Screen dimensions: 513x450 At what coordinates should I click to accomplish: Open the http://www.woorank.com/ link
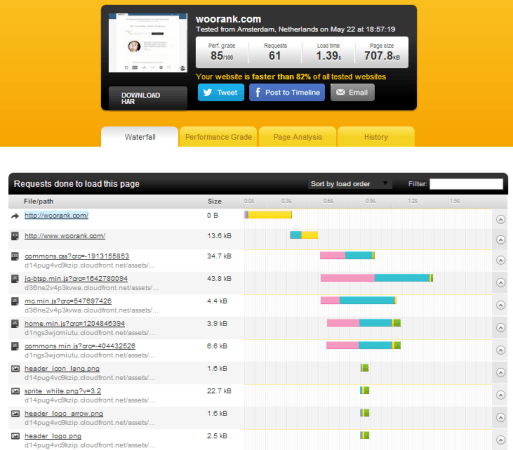coord(65,236)
